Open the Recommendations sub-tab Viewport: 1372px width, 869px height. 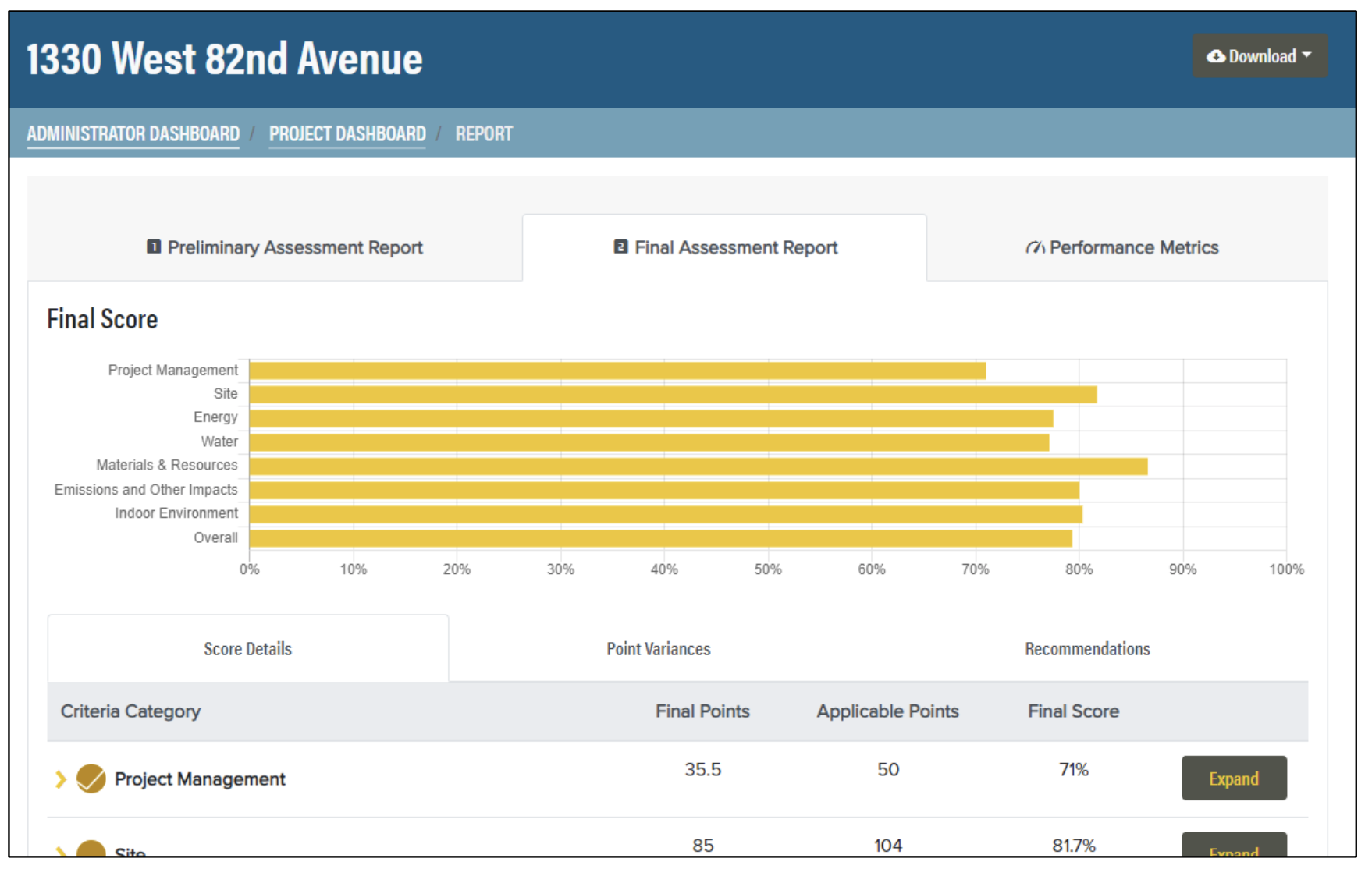coord(1086,649)
